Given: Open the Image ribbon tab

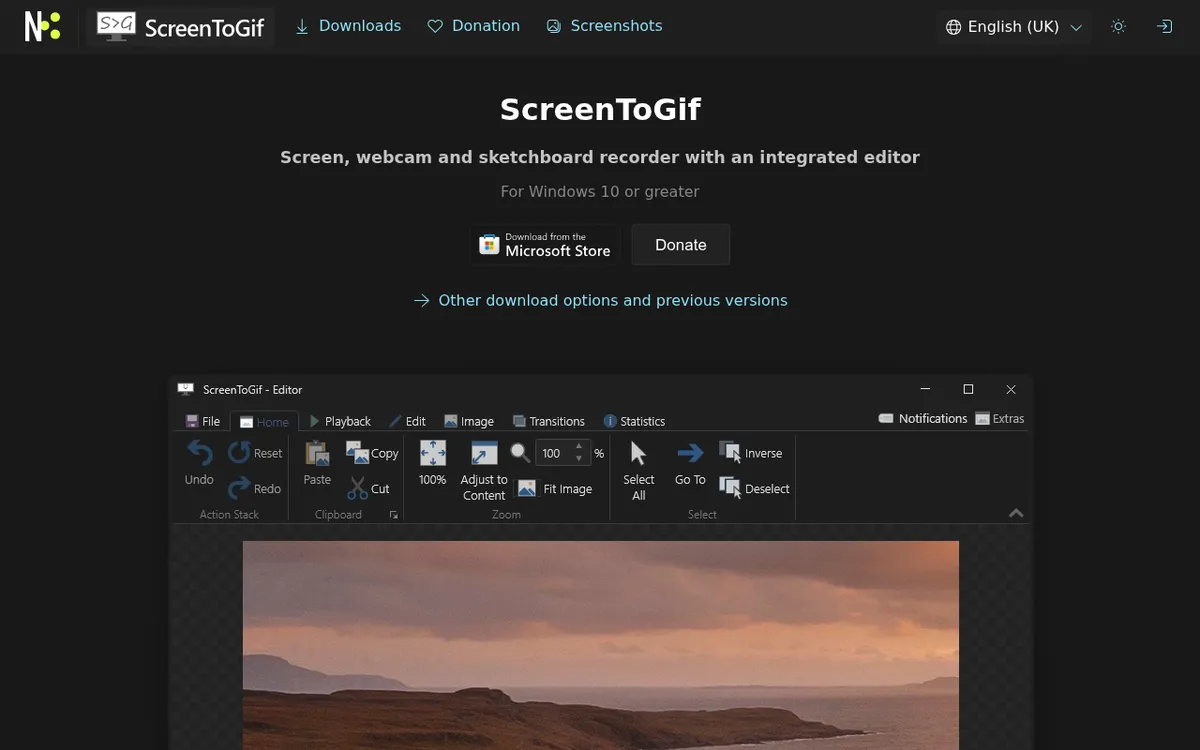Looking at the screenshot, I should point(469,421).
